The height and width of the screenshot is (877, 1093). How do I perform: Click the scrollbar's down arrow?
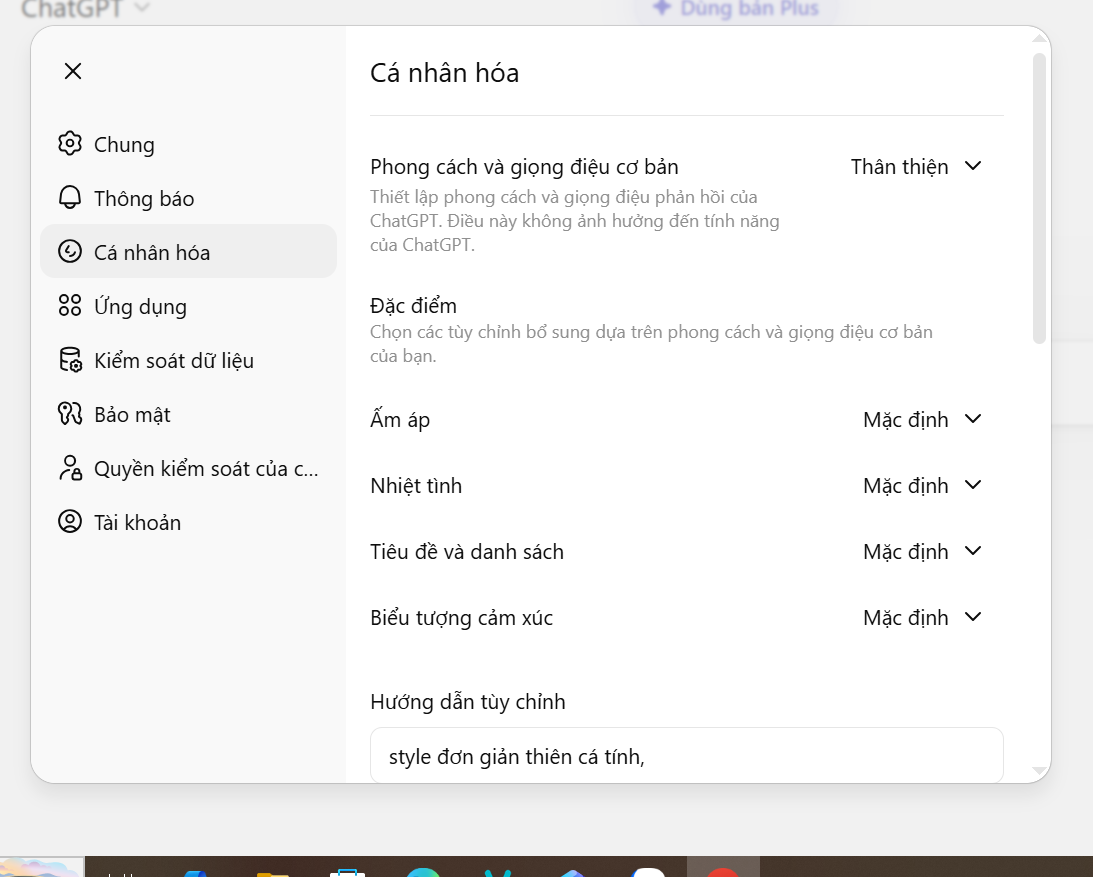click(1039, 771)
